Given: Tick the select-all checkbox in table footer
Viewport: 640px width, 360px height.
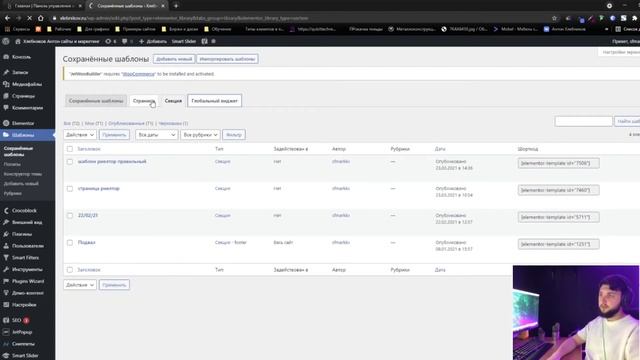Looking at the screenshot, I should click(70, 270).
